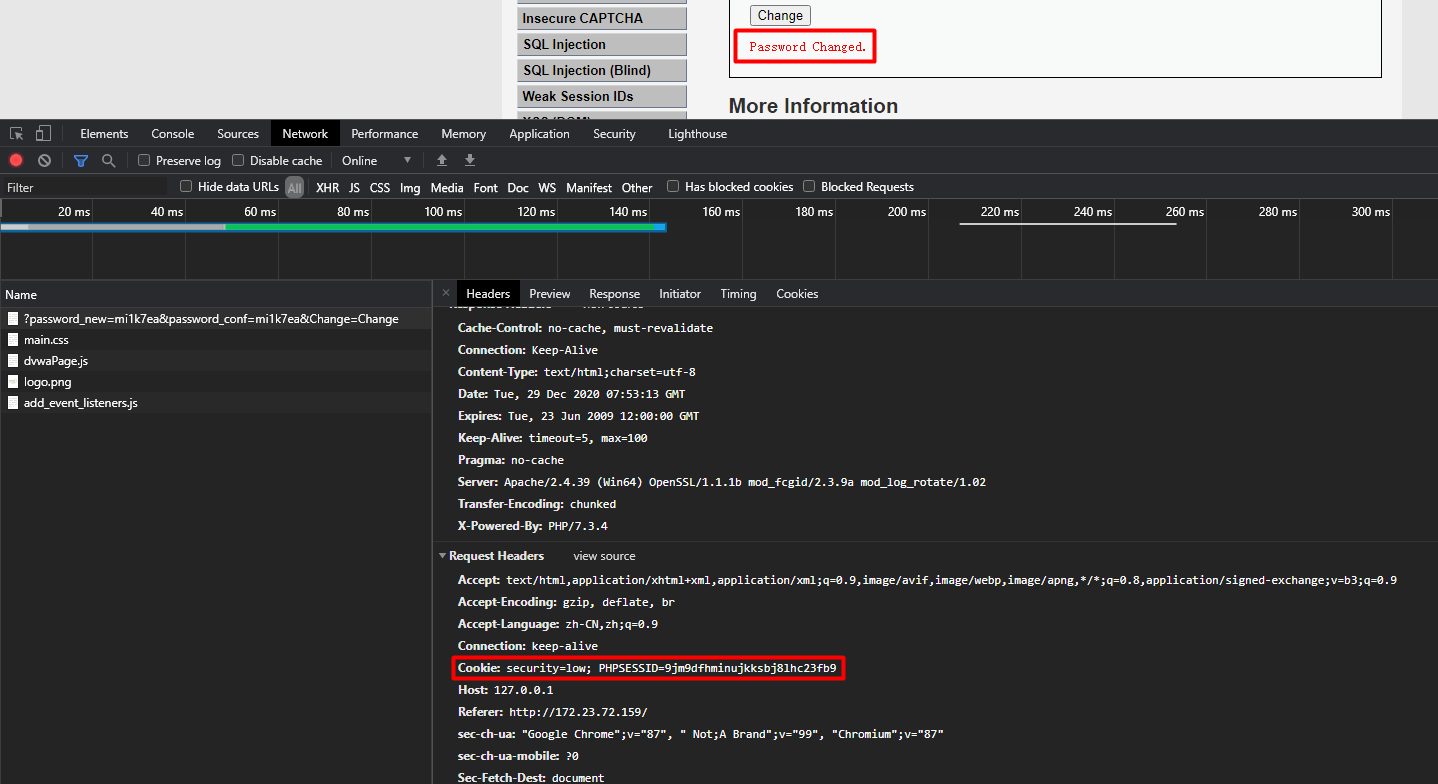Open the Online throttling dropdown
This screenshot has height=784, width=1438.
tap(376, 160)
